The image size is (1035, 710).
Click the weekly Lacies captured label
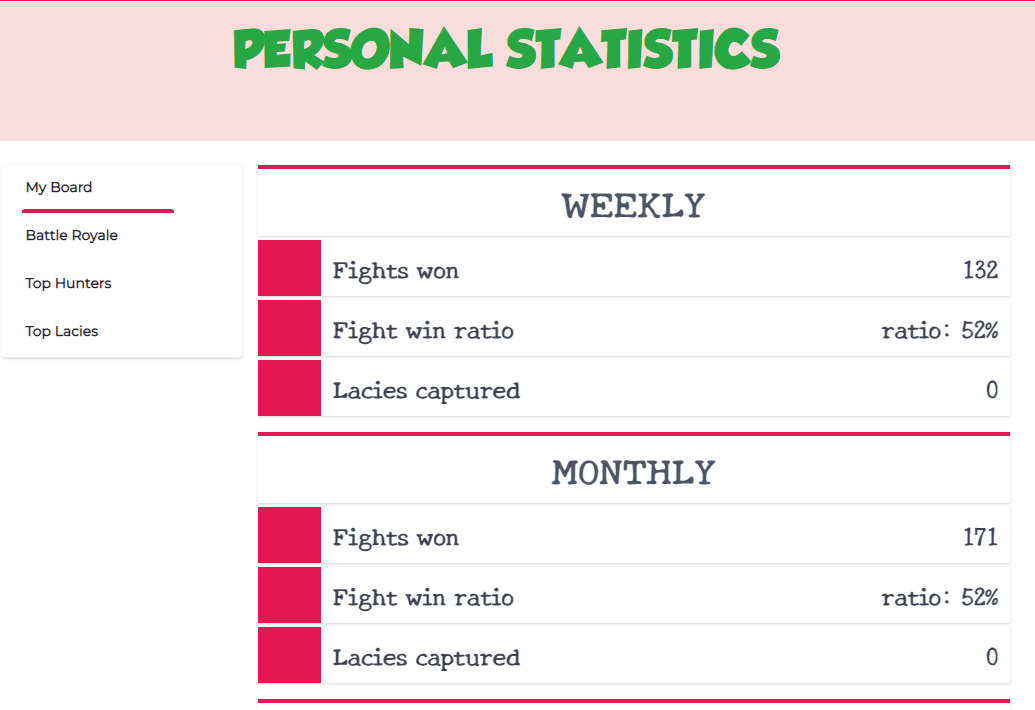click(x=426, y=391)
